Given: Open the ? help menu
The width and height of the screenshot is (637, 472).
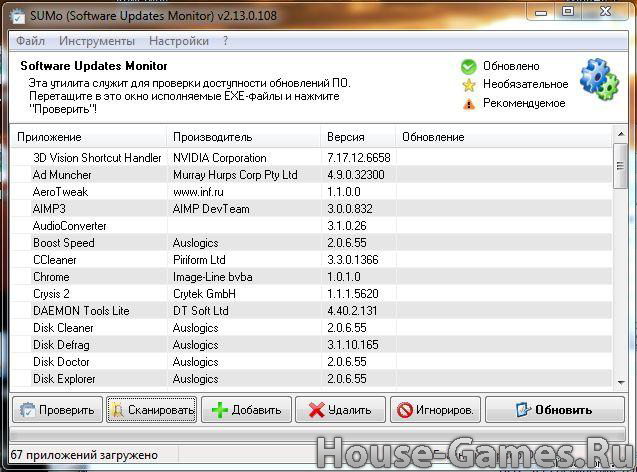Looking at the screenshot, I should point(225,41).
